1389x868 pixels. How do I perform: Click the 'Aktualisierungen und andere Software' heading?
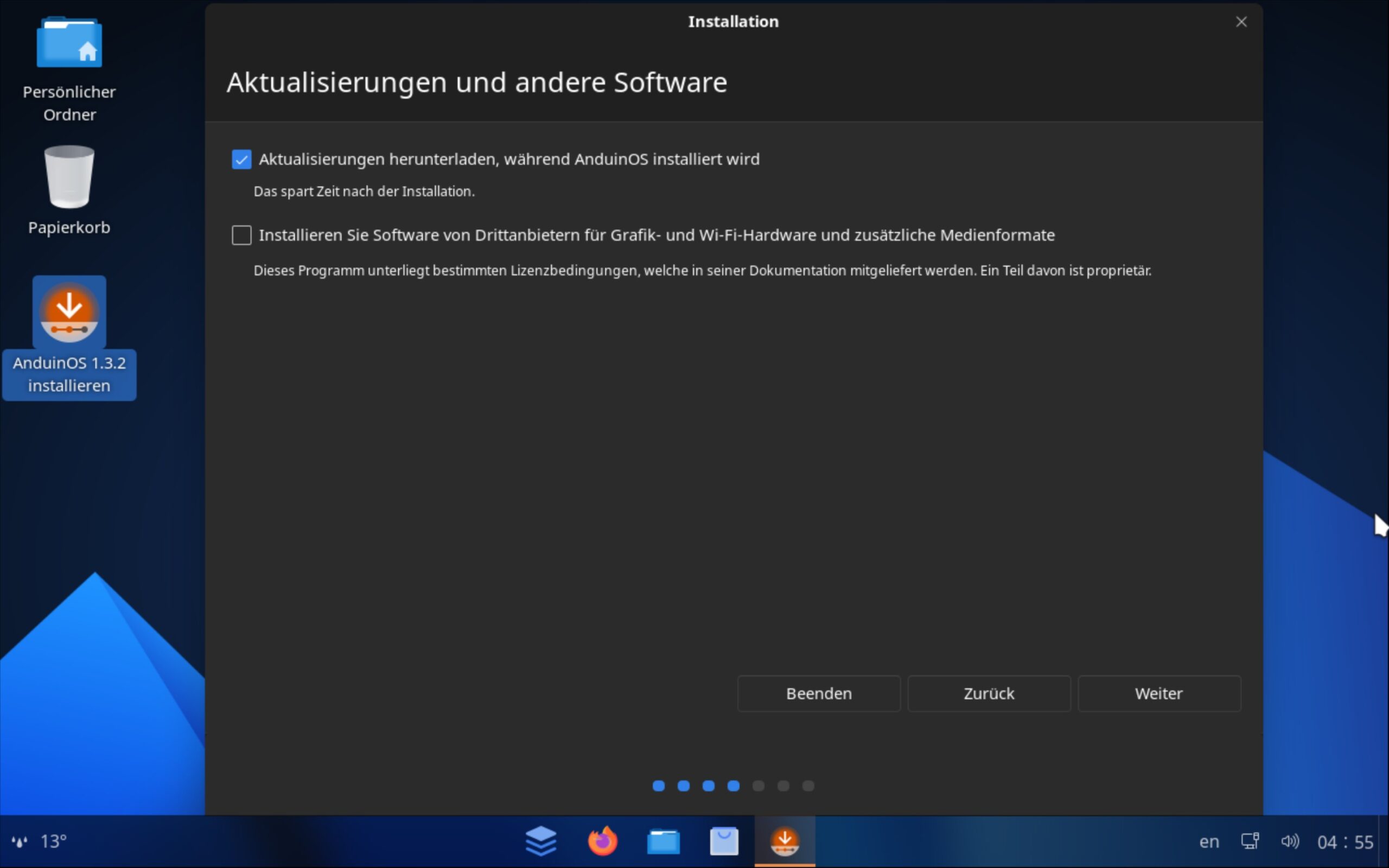(x=477, y=82)
